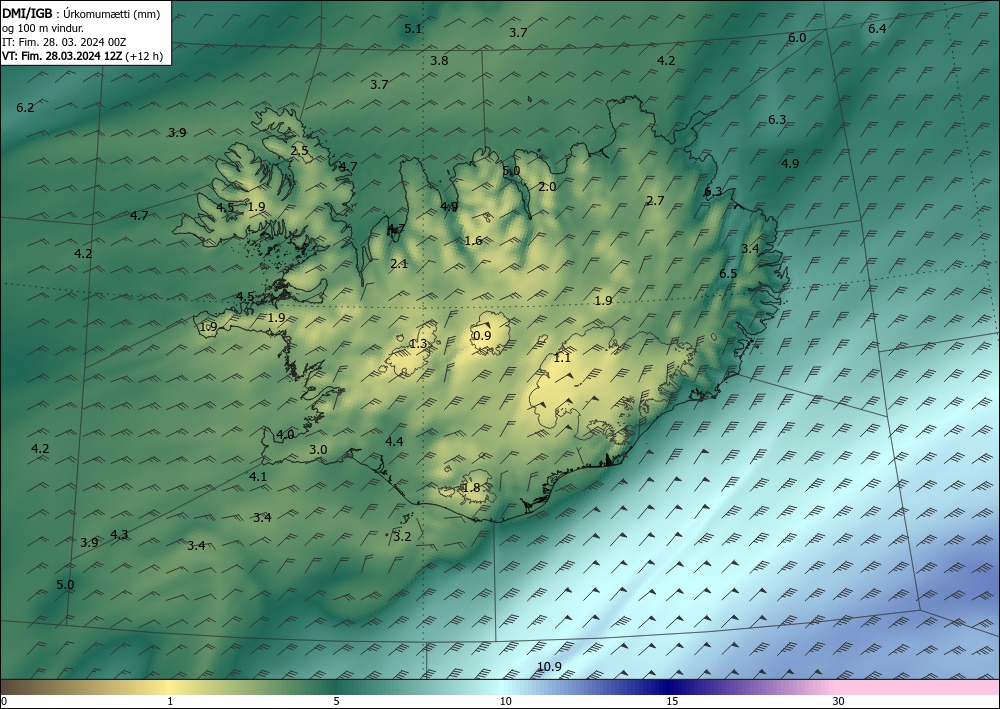Select the 6.4 value label

[x=877, y=29]
